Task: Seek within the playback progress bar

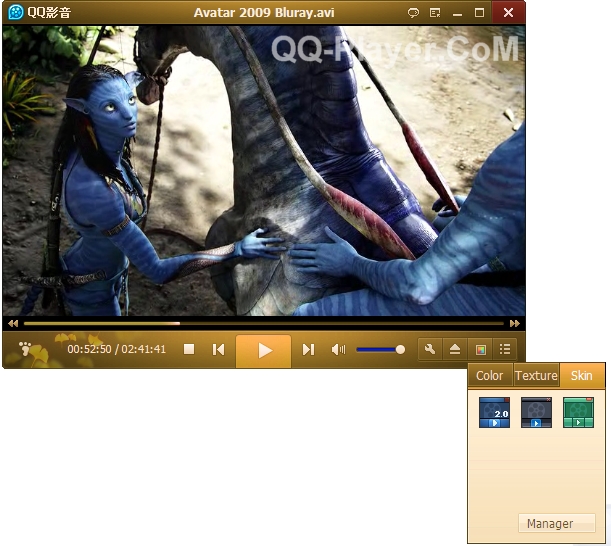Action: pos(264,323)
